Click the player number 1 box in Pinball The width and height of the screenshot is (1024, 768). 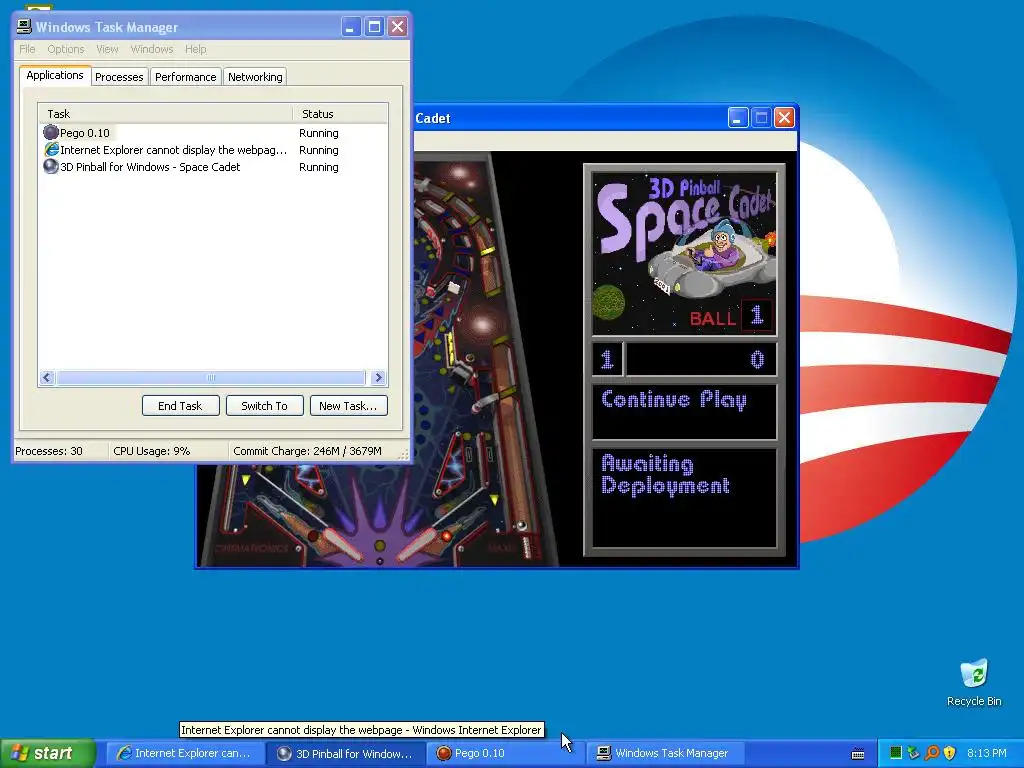[607, 359]
